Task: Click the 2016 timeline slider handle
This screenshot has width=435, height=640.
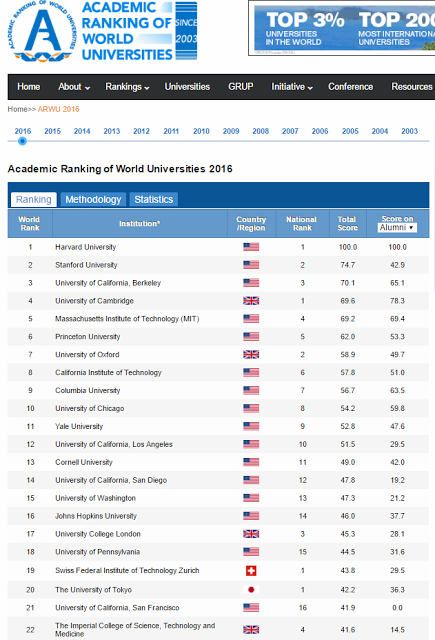Action: 22,141
